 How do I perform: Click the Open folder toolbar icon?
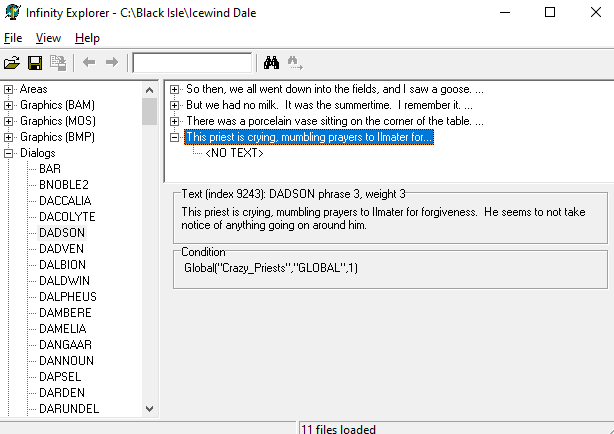tap(12, 63)
